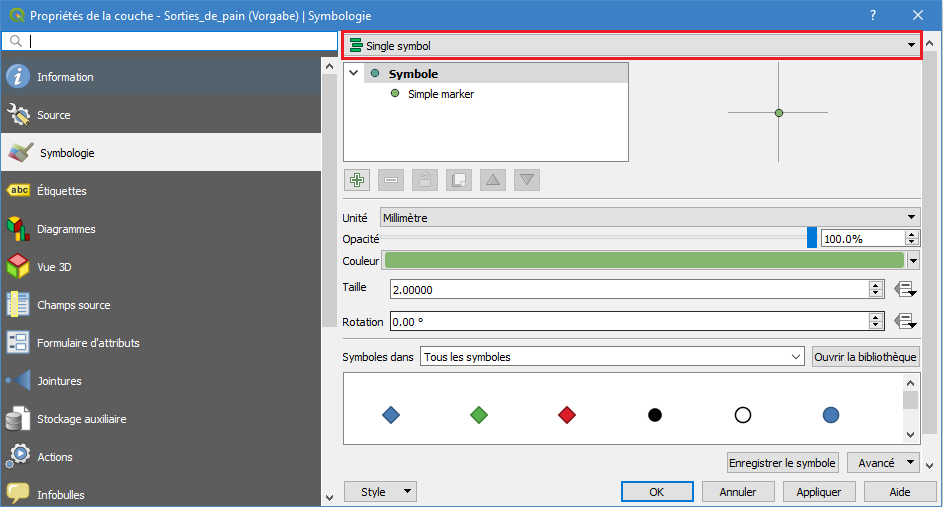943x507 pixels.
Task: Click the Taille 2.00000 field
Action: point(629,289)
